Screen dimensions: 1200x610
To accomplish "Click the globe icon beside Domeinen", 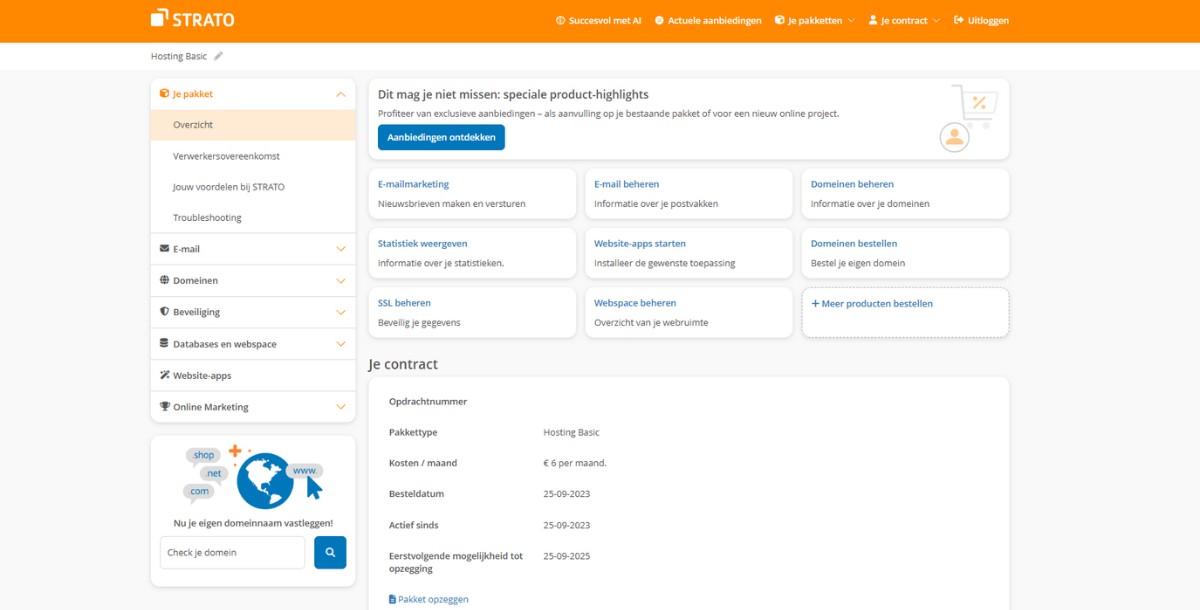I will coord(164,281).
